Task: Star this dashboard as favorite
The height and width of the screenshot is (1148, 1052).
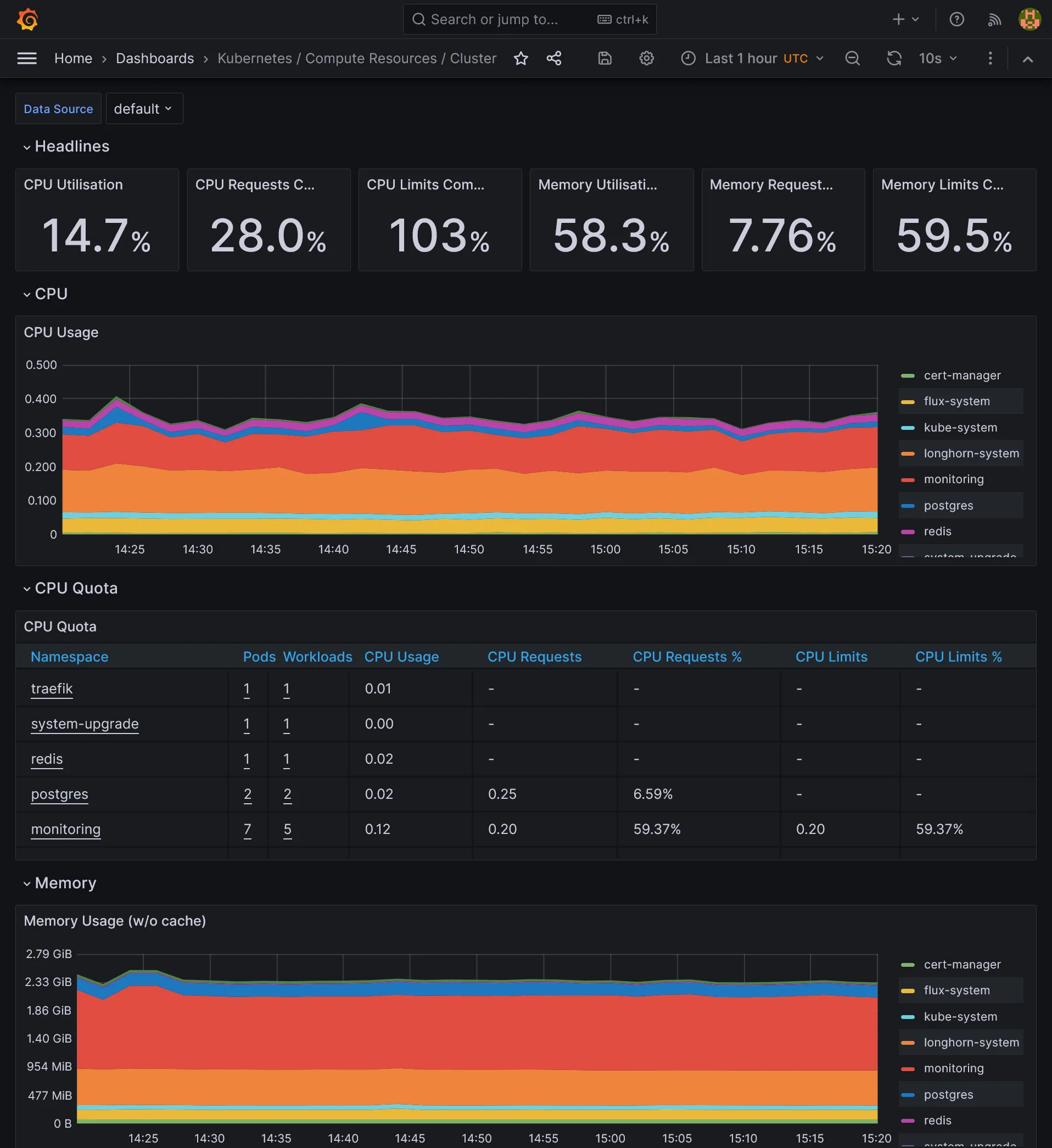Action: coord(521,58)
